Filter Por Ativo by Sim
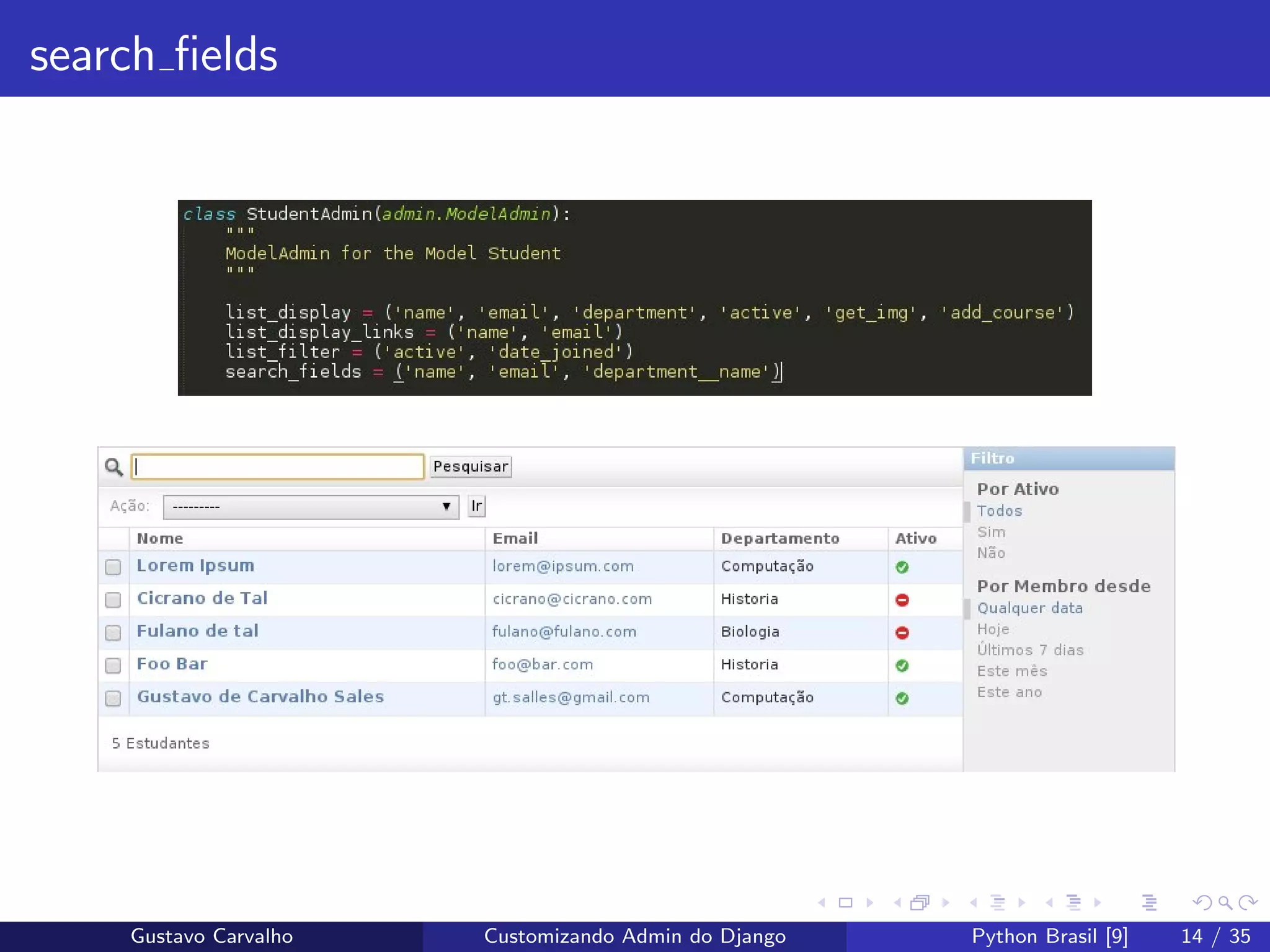This screenshot has height=952, width=1270. click(991, 532)
